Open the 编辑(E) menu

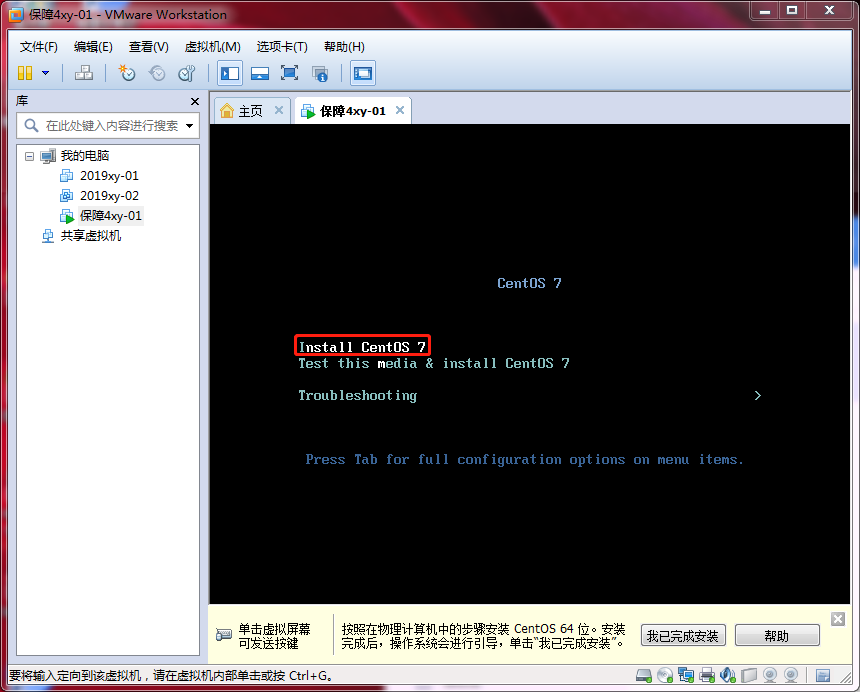pyautogui.click(x=93, y=47)
